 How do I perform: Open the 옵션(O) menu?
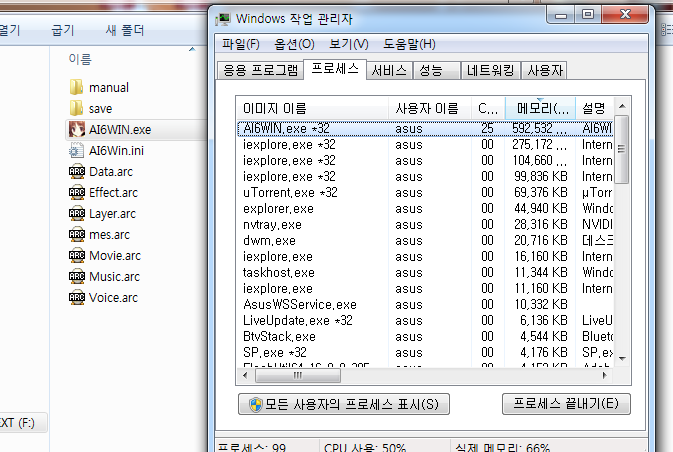(293, 44)
